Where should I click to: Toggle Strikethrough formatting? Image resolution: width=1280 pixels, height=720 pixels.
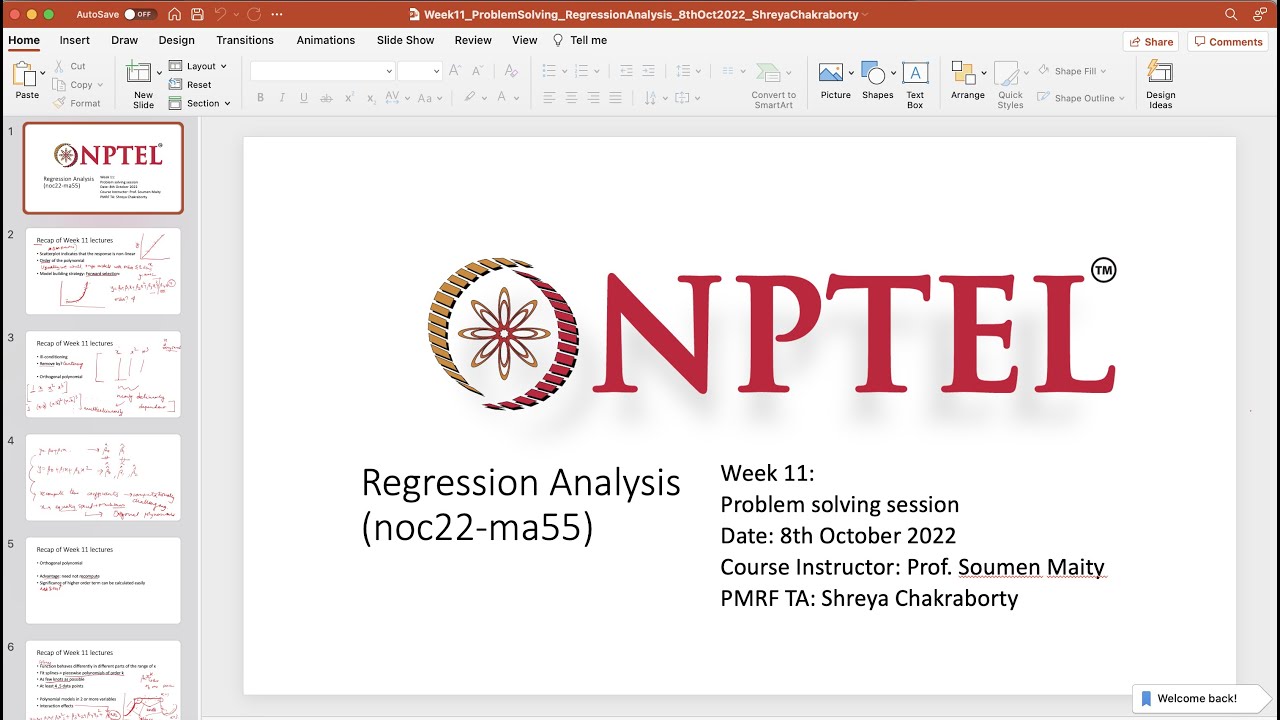click(x=327, y=98)
